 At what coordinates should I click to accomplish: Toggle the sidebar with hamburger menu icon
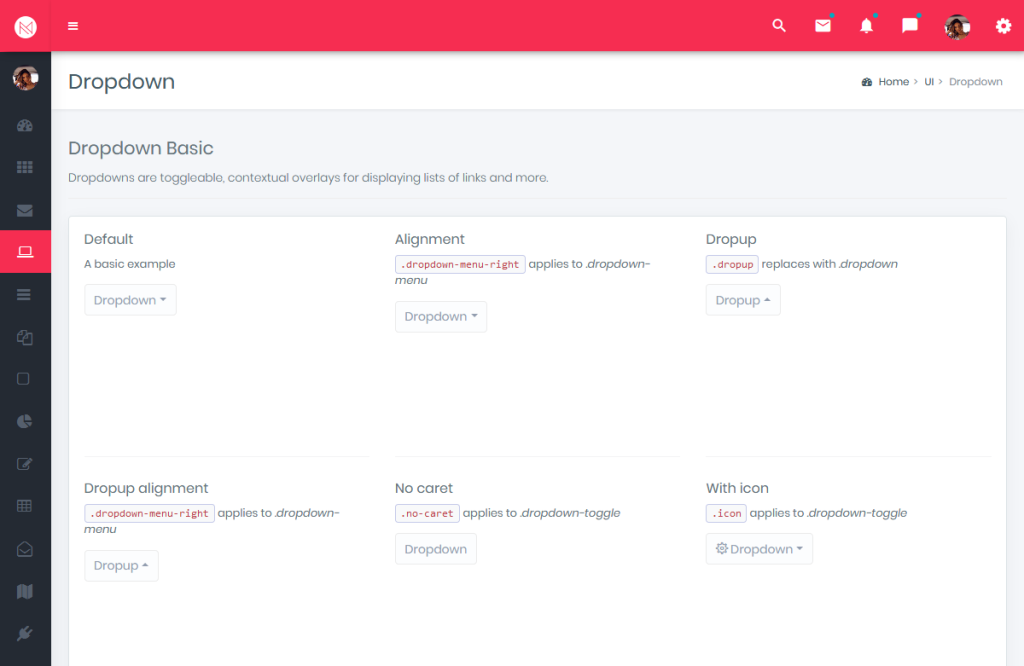pyautogui.click(x=73, y=26)
